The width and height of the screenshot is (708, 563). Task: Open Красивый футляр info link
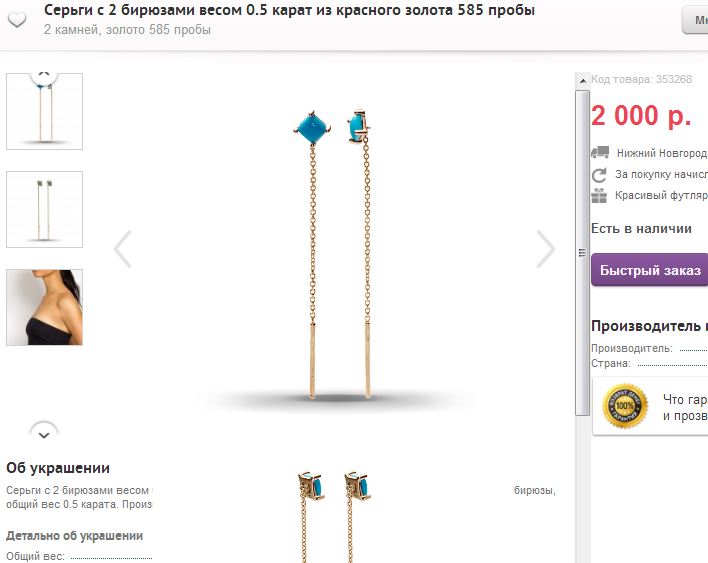pos(661,195)
